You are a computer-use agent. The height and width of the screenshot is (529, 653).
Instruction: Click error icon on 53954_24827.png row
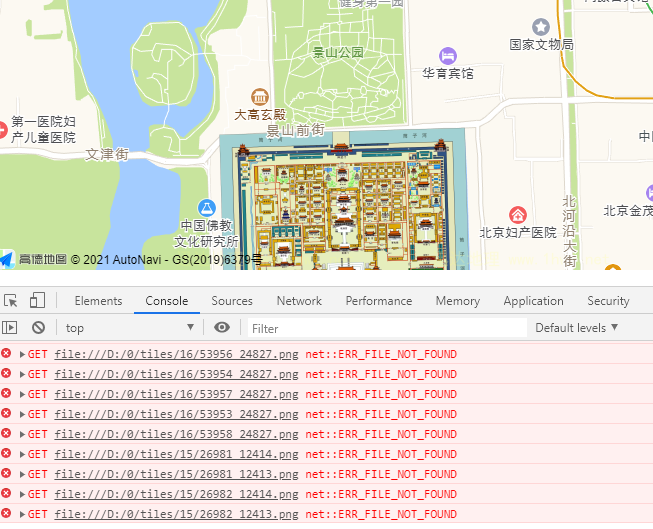6,373
